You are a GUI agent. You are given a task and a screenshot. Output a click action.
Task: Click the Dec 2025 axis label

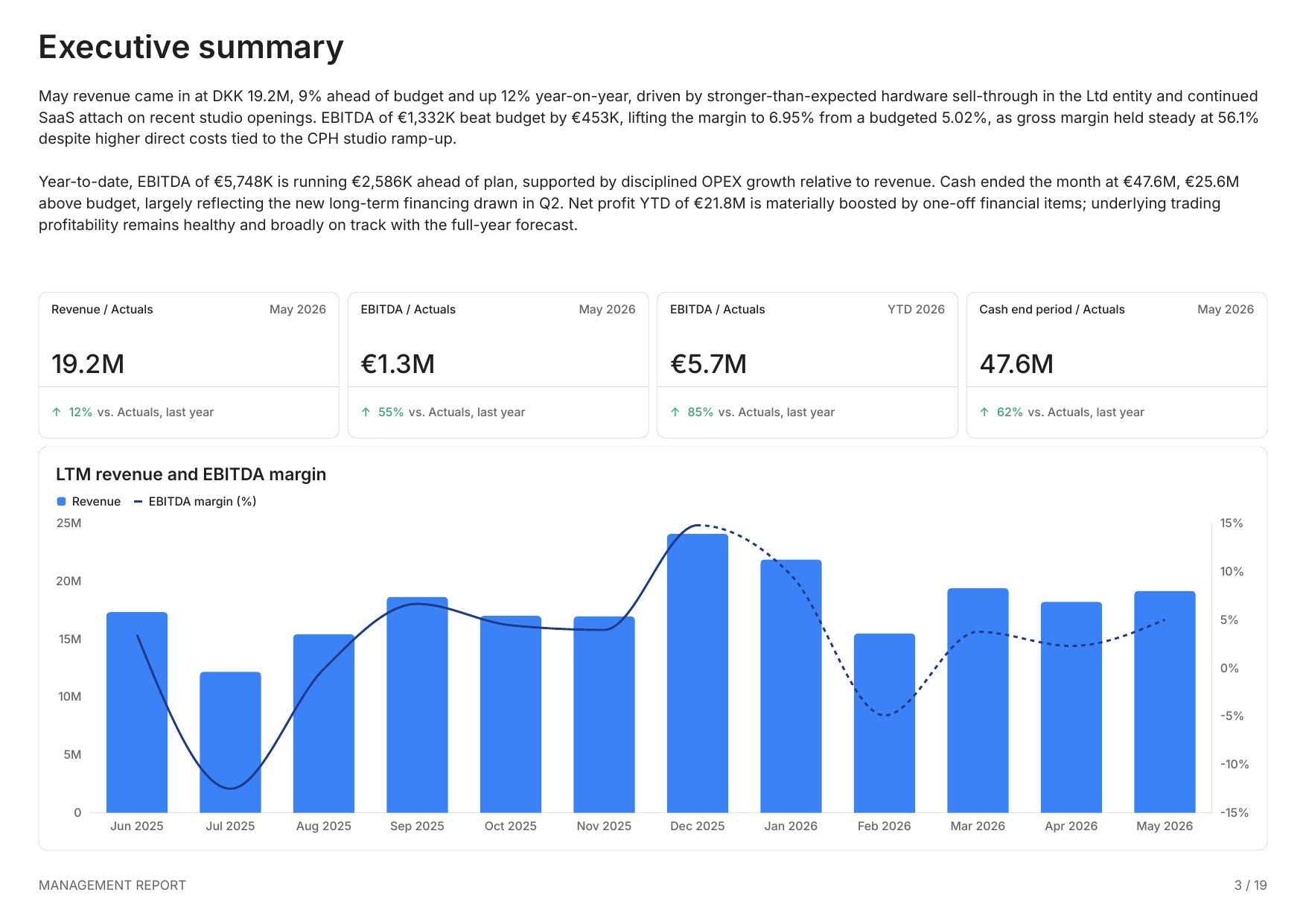698,826
